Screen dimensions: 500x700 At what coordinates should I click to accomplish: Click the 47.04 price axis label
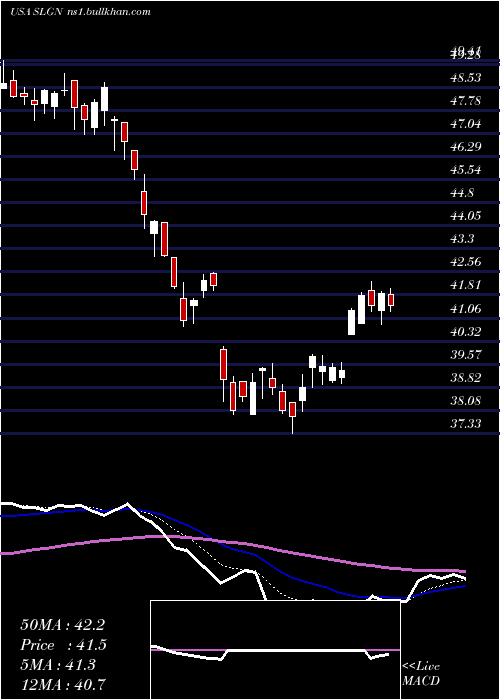coord(466,124)
